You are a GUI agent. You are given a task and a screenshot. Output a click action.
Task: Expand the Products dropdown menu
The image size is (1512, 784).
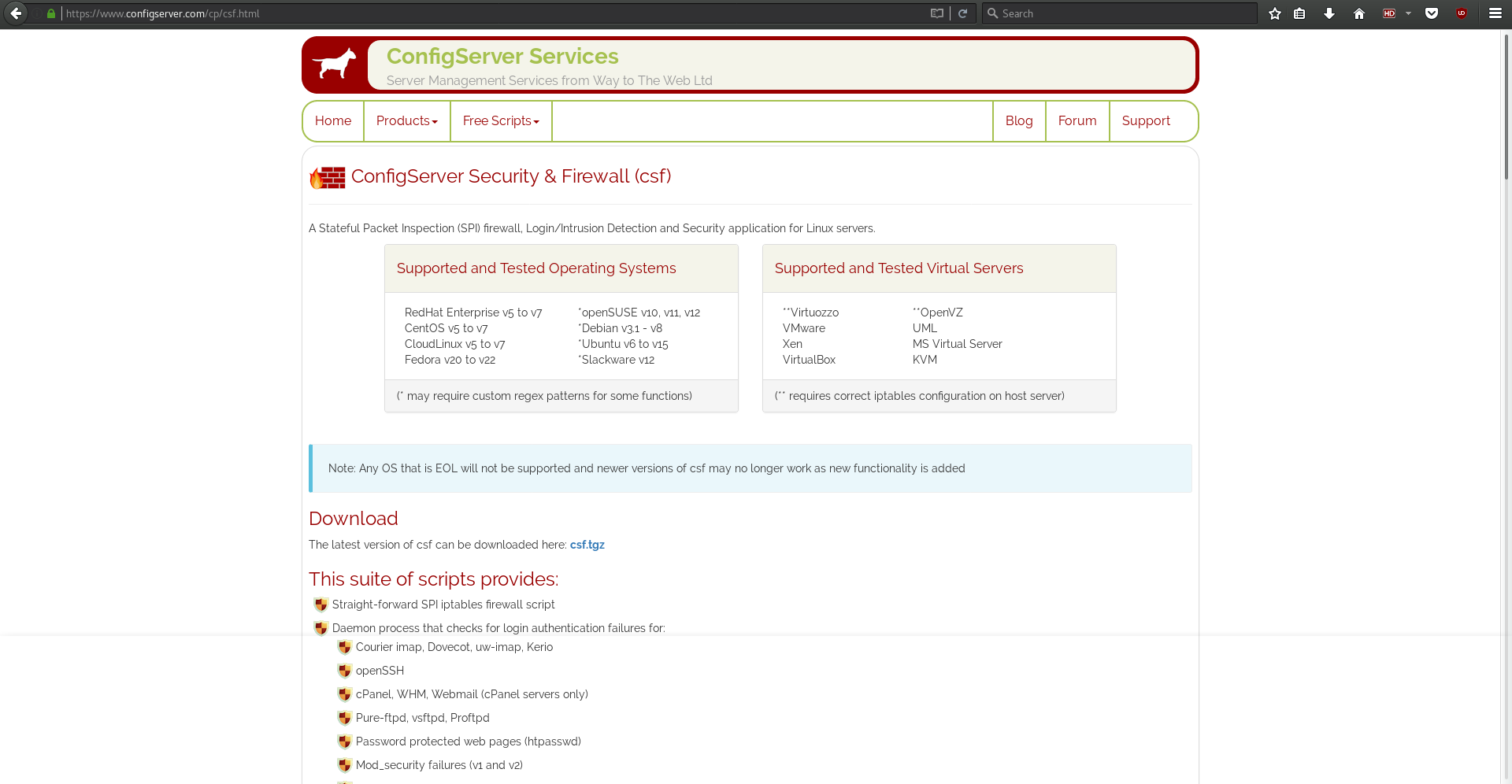click(406, 120)
